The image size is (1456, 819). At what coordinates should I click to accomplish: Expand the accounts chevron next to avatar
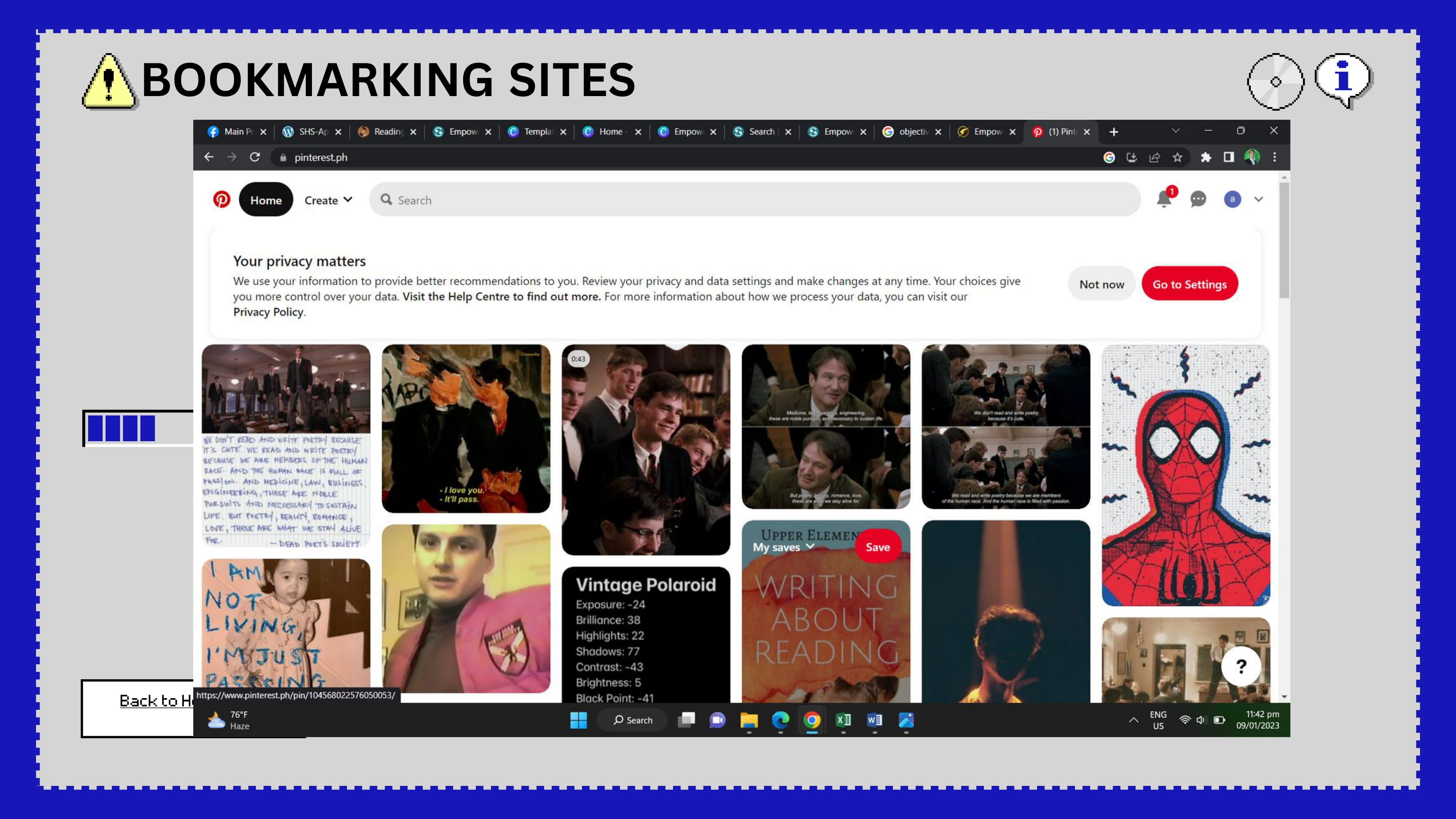point(1259,199)
